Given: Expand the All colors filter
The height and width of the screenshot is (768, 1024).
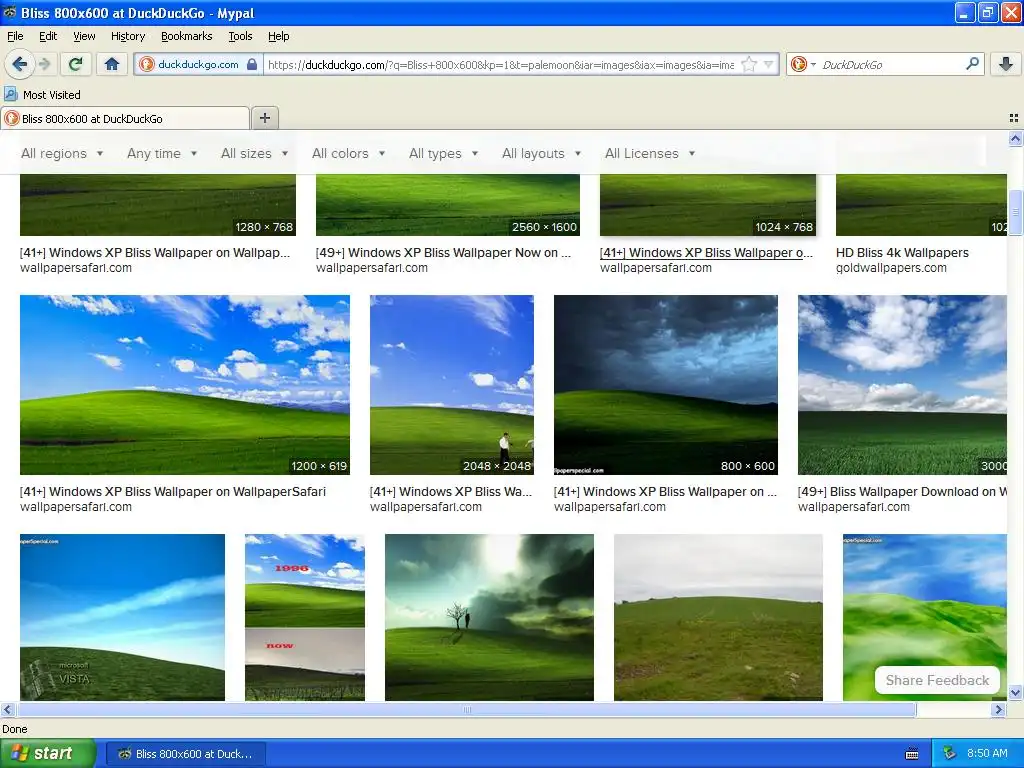Looking at the screenshot, I should (348, 153).
